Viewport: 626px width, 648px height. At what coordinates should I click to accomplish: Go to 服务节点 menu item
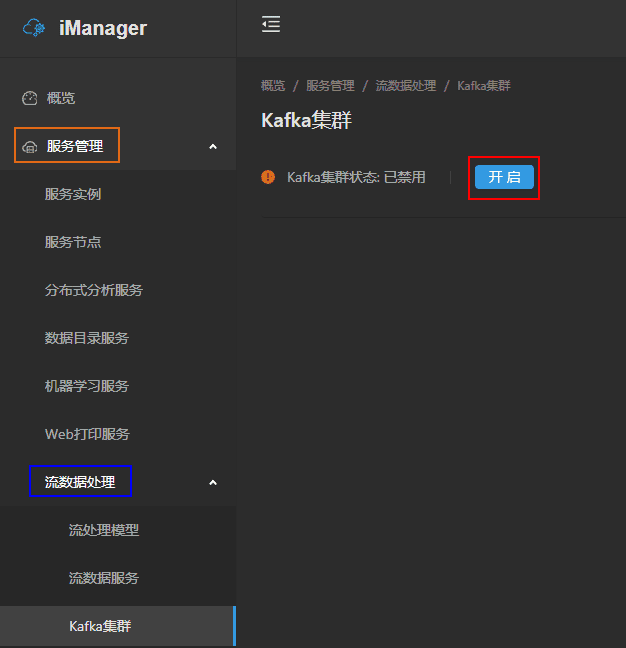coord(73,242)
